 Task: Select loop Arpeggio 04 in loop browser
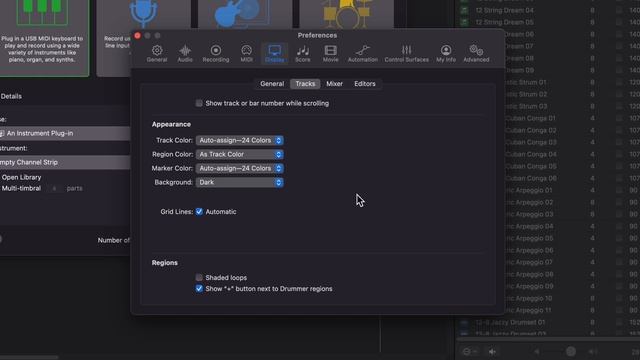click(x=529, y=226)
